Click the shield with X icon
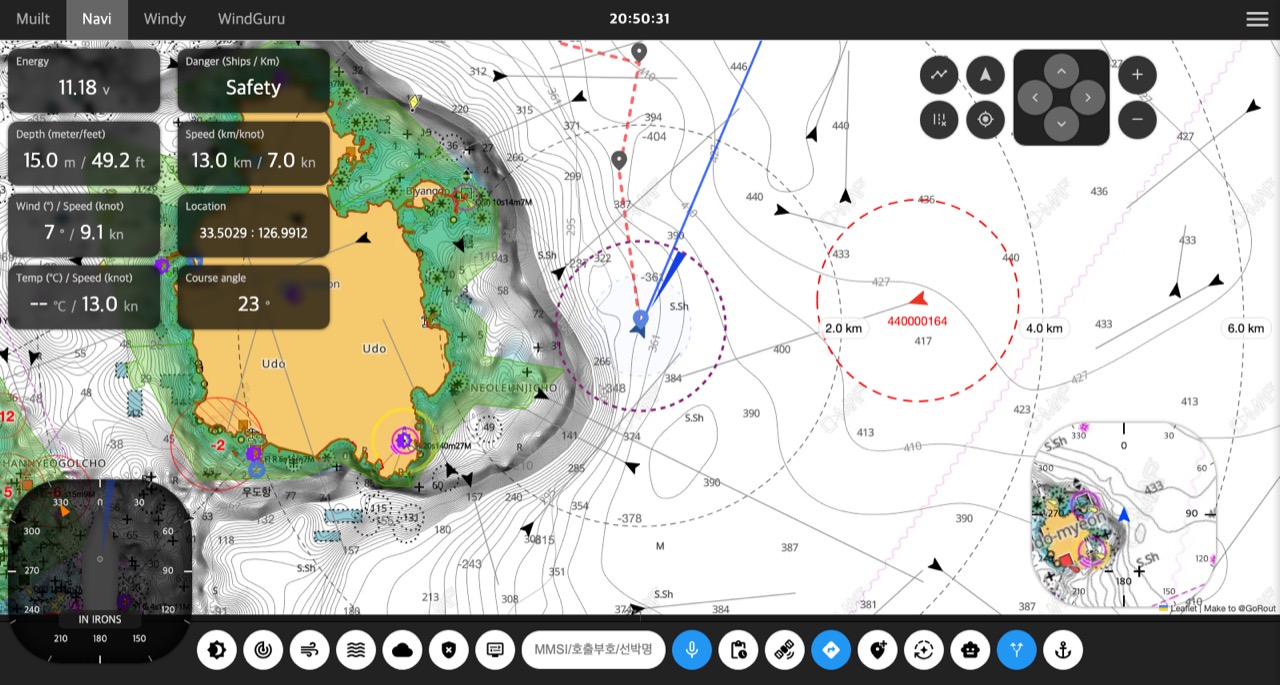Viewport: 1280px width, 685px height. [x=449, y=650]
